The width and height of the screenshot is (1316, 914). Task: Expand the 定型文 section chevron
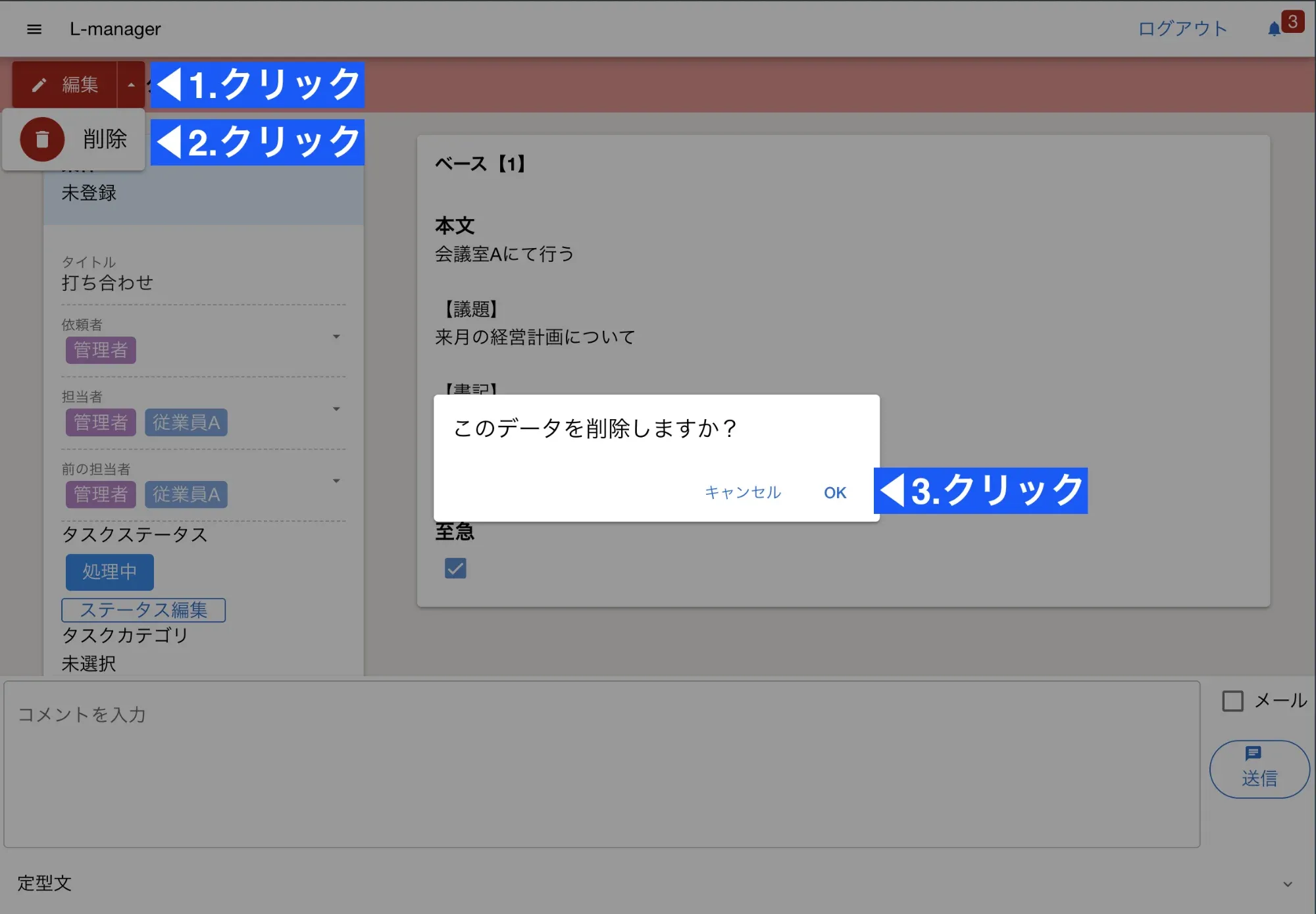click(1287, 884)
